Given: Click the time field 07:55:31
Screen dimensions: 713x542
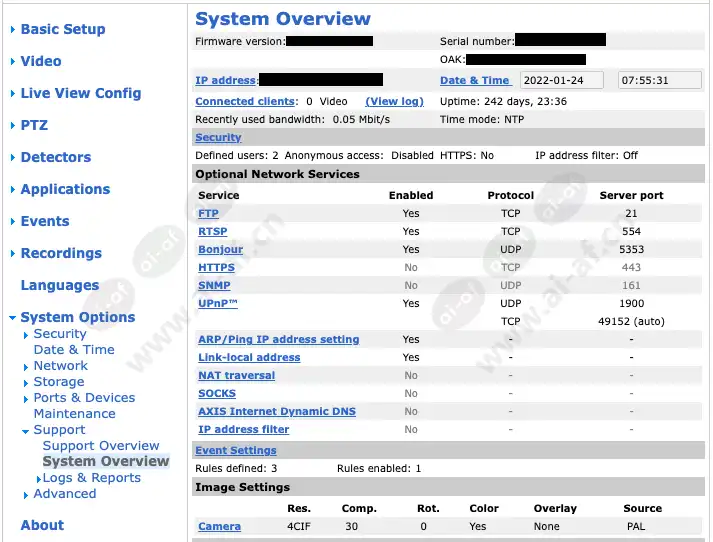Looking at the screenshot, I should click(x=659, y=80).
